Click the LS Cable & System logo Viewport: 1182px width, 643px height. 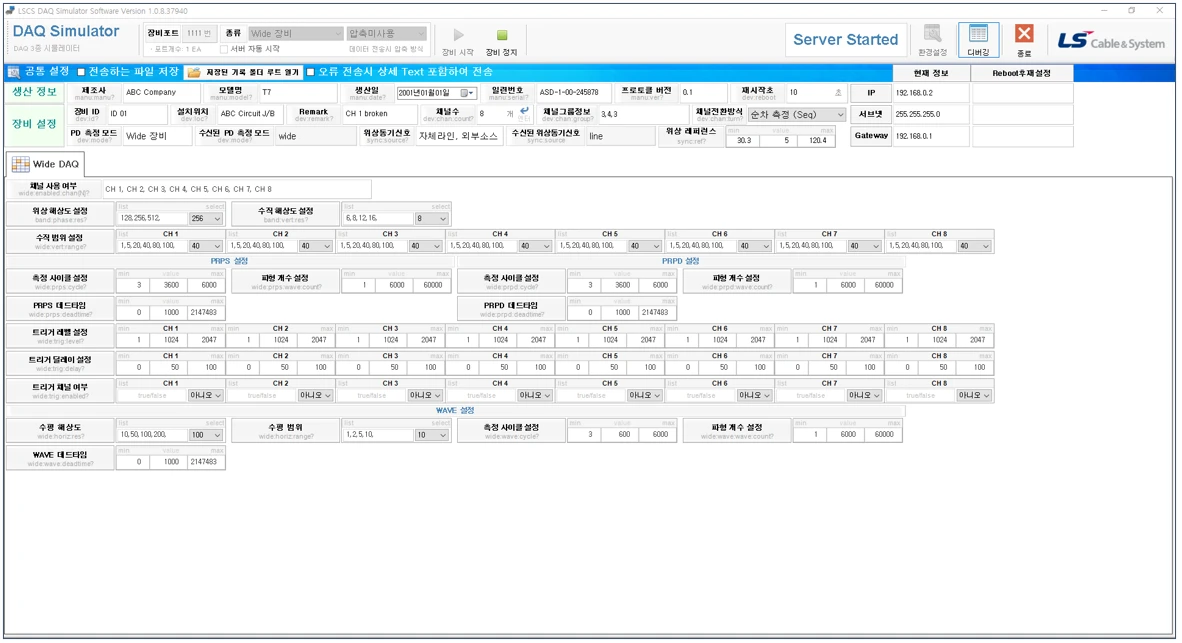coord(1111,41)
